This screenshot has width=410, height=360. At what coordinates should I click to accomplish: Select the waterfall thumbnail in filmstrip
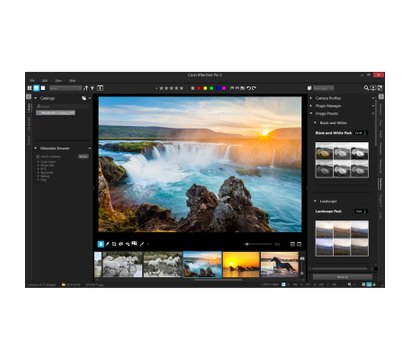pyautogui.click(x=202, y=265)
